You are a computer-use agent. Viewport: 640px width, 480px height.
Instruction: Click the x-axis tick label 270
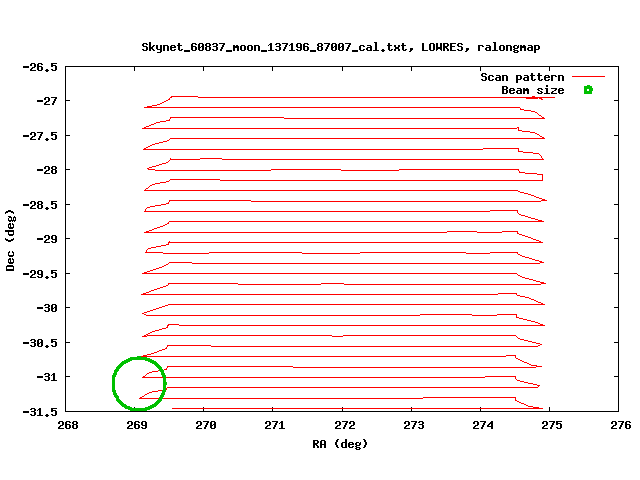click(x=206, y=425)
